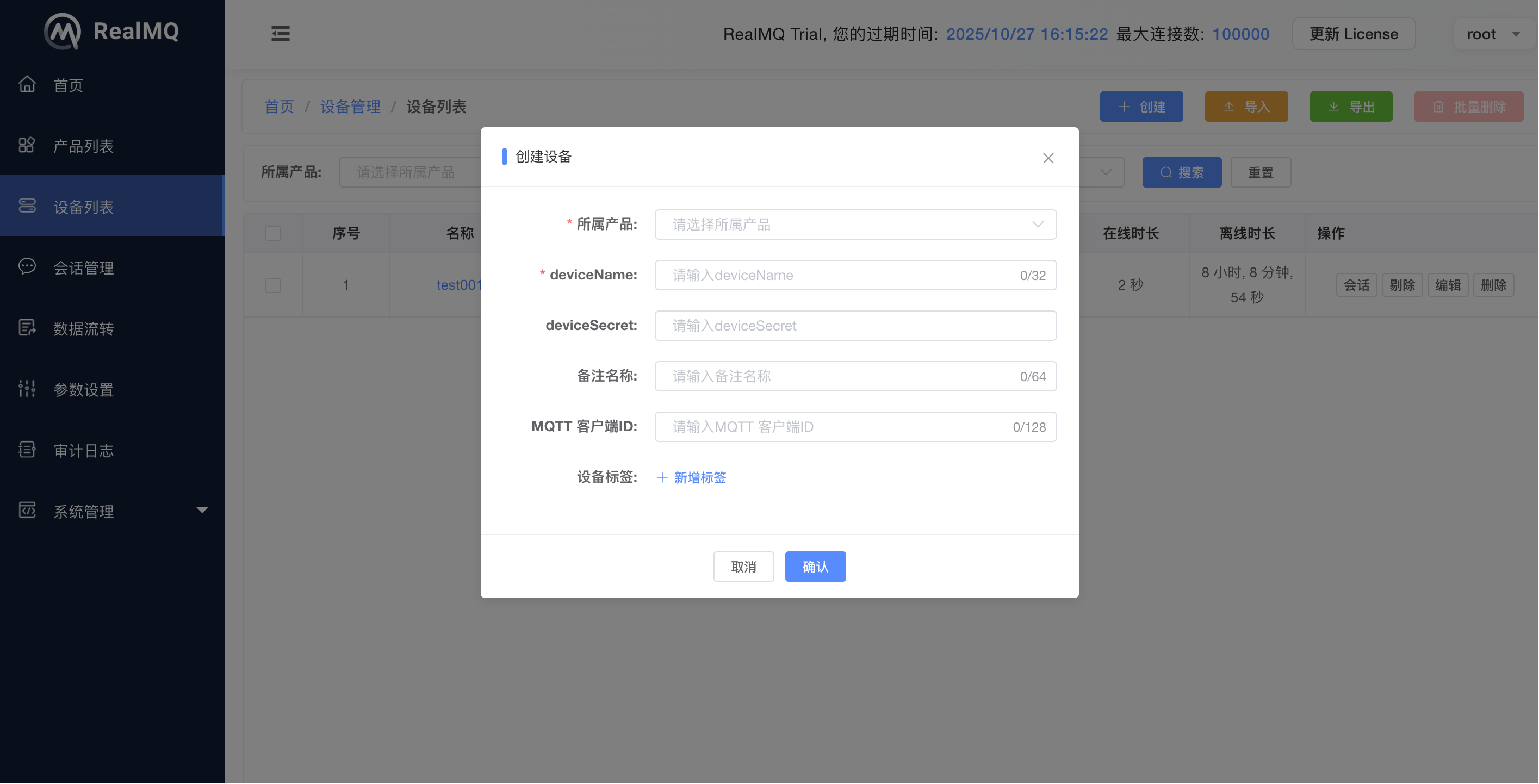Screen dimensions: 1539x784
Task: Click the home icon in sidebar
Action: tap(27, 84)
